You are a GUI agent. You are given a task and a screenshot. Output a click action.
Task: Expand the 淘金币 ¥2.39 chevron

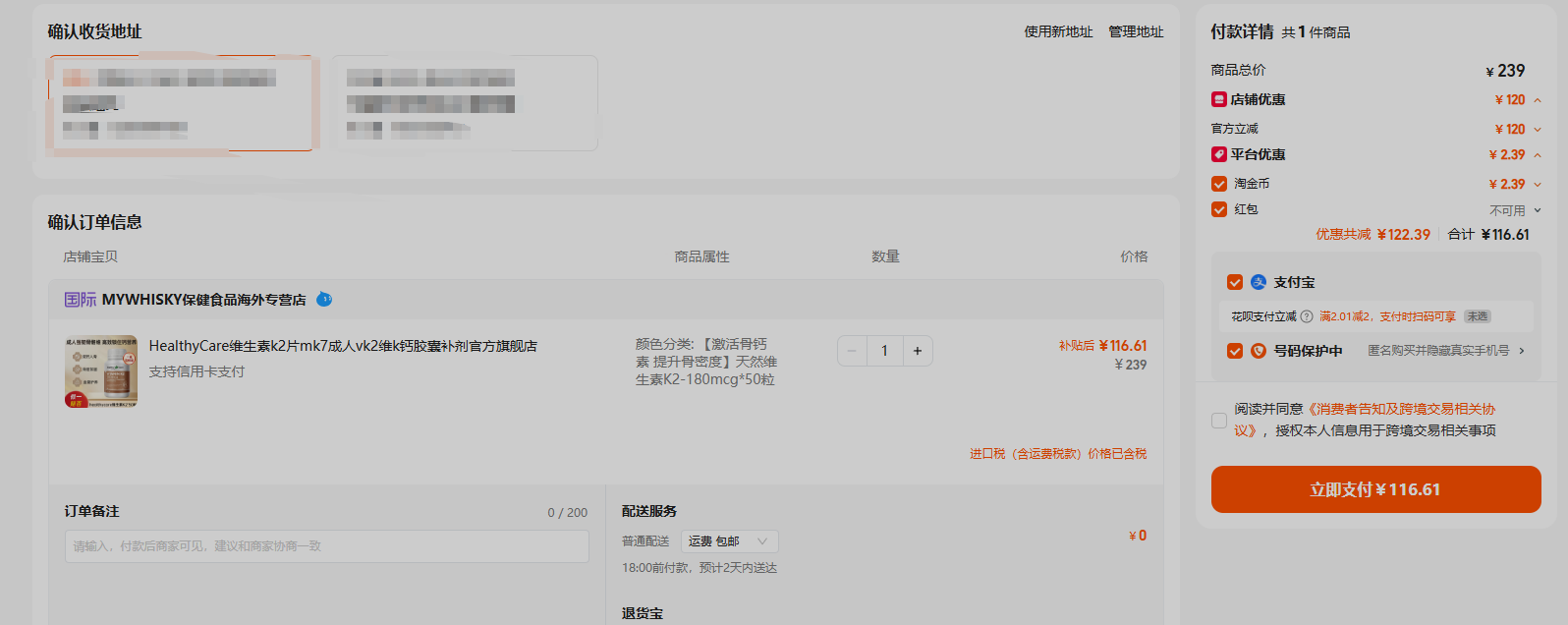[x=1538, y=185]
